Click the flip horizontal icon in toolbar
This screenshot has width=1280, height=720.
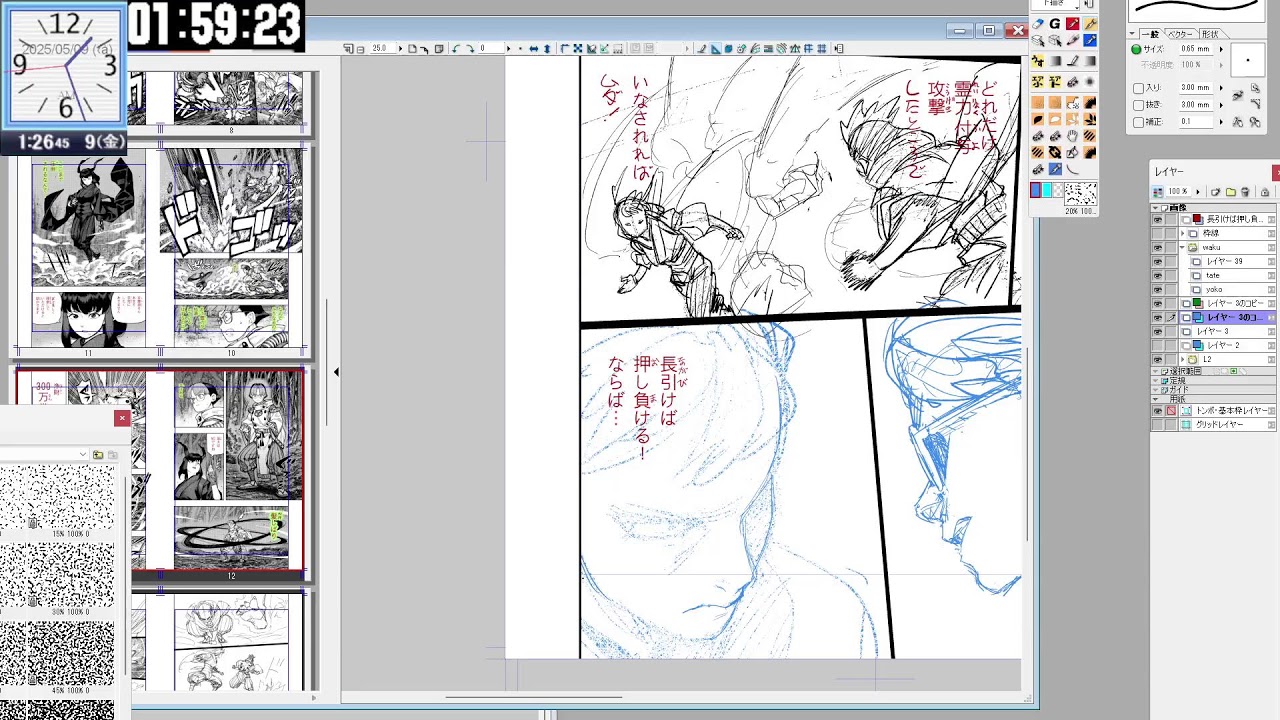pos(534,48)
